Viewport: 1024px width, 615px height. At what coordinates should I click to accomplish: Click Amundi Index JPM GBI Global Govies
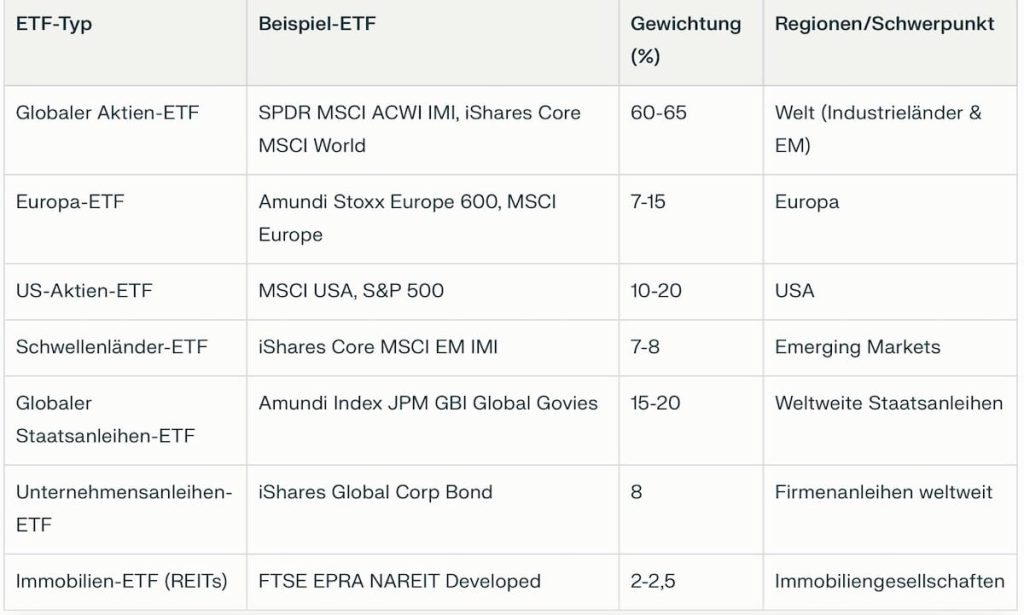point(428,403)
